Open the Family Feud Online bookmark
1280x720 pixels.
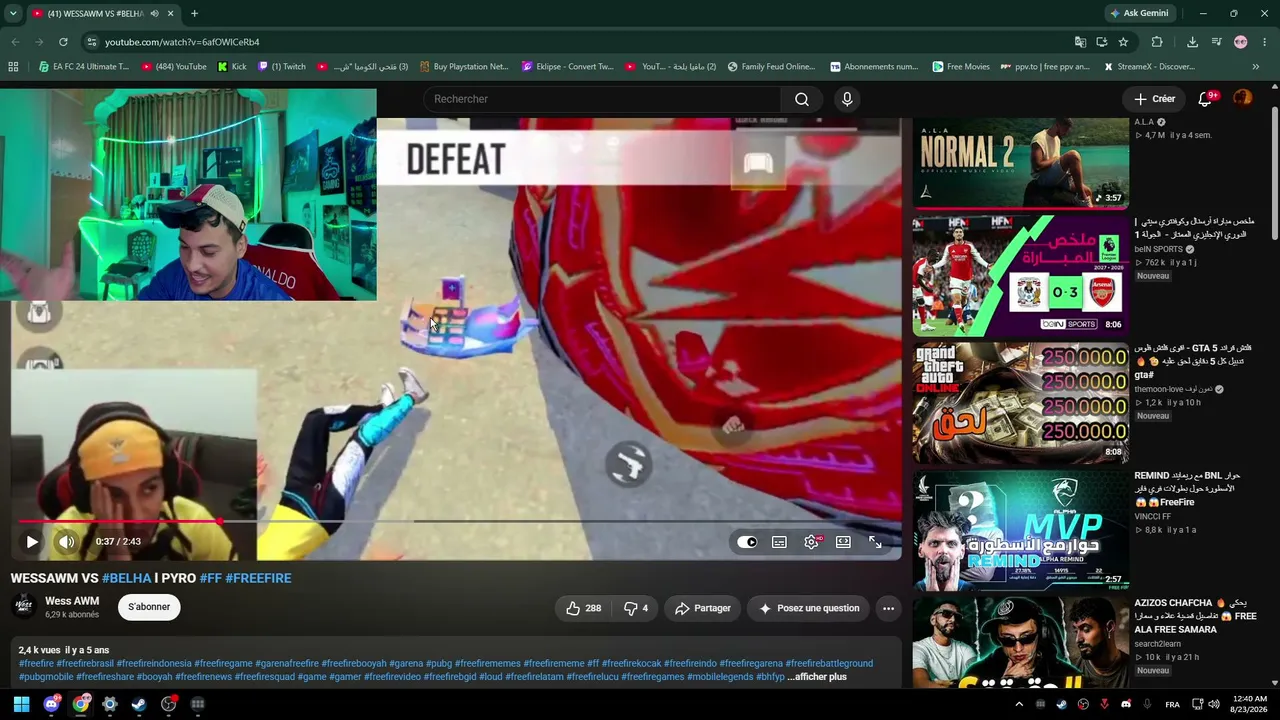pos(771,67)
